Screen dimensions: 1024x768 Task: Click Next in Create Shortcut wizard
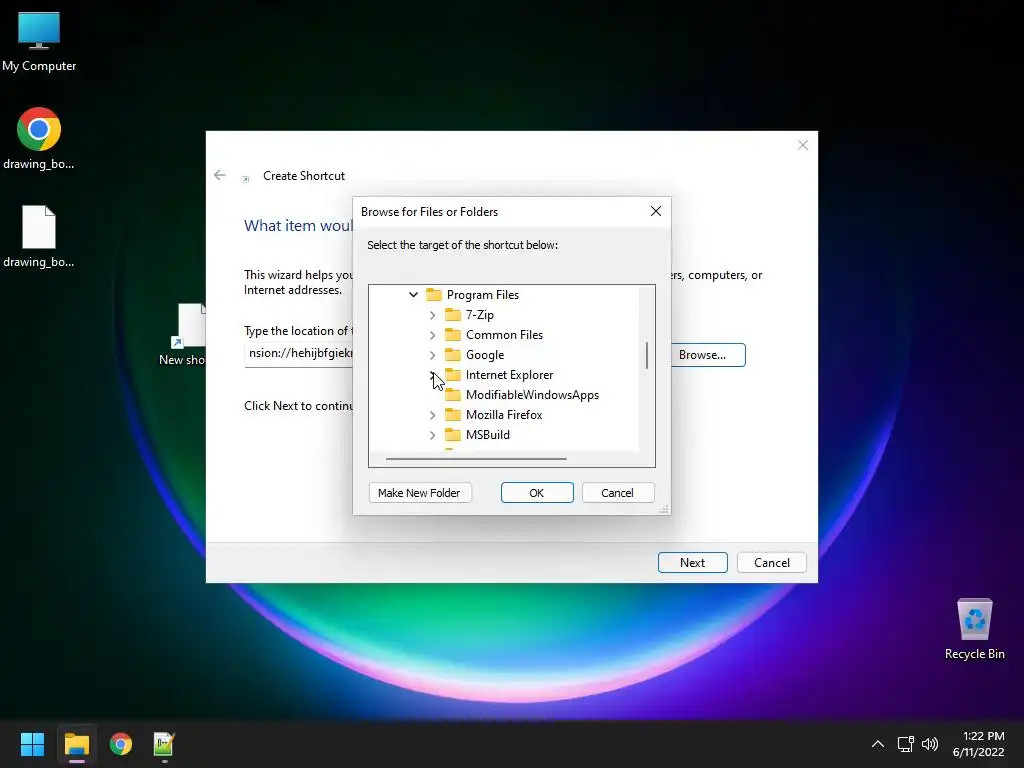pos(692,563)
